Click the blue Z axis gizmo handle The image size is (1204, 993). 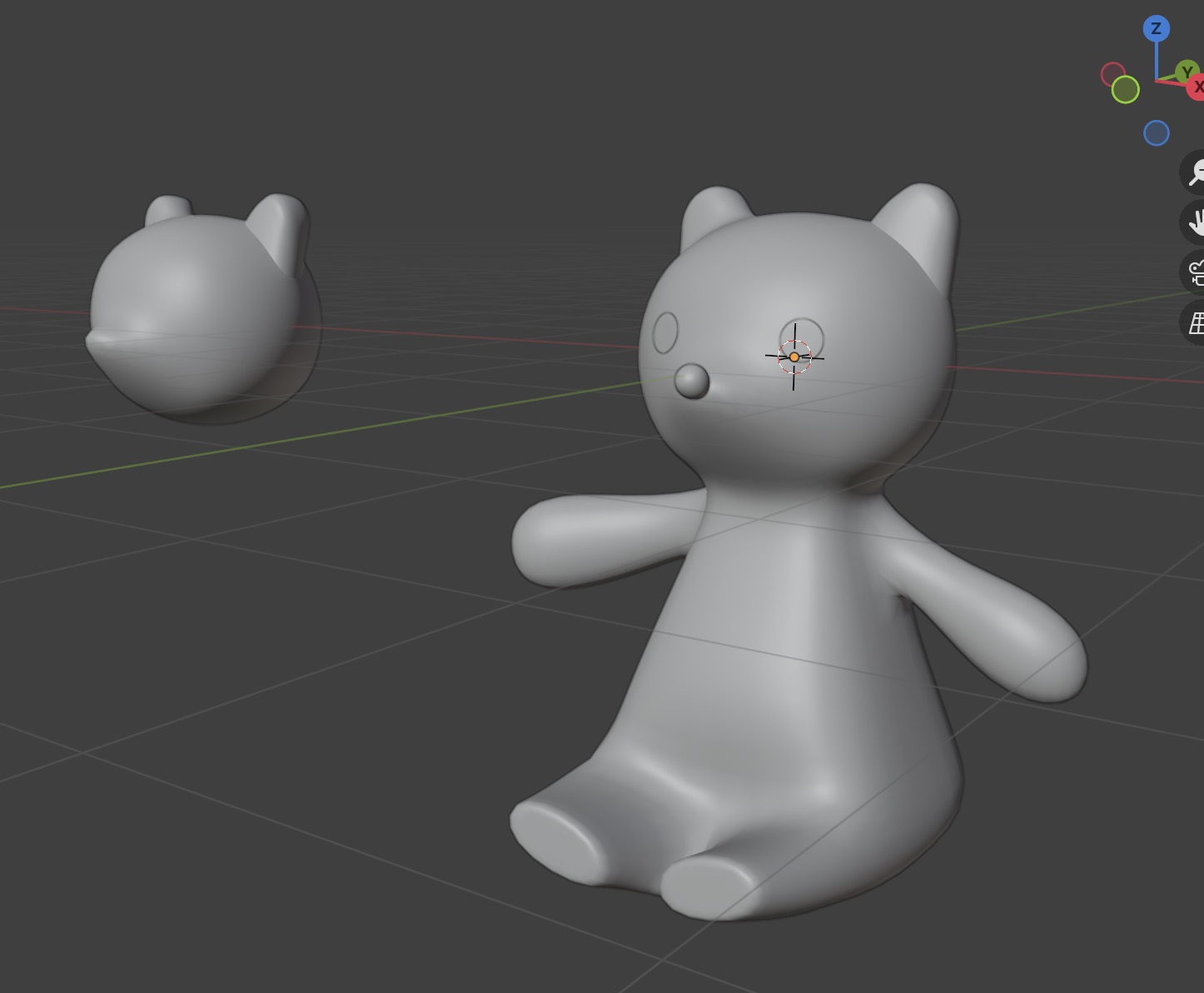pos(1156,29)
